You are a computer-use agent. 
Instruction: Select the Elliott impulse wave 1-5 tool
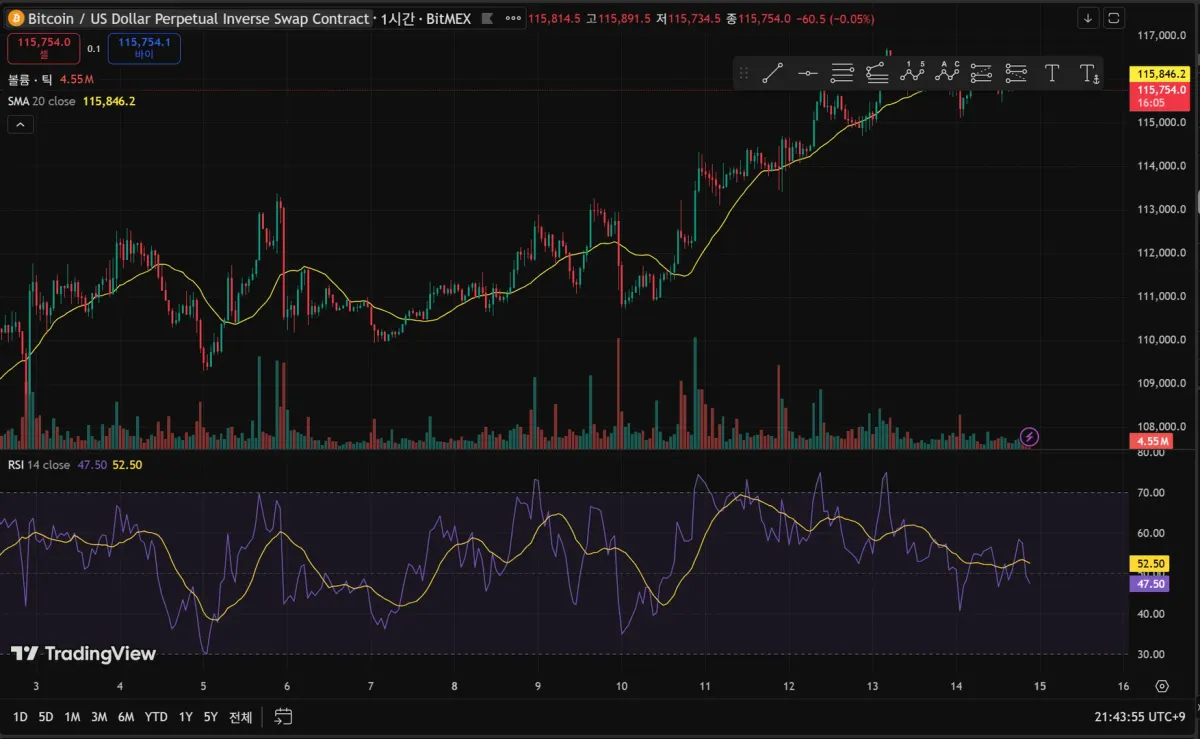912,72
